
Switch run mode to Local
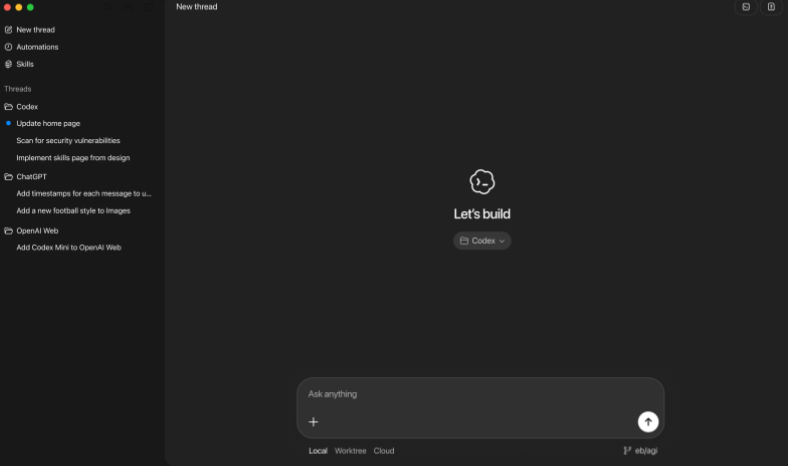(x=318, y=451)
